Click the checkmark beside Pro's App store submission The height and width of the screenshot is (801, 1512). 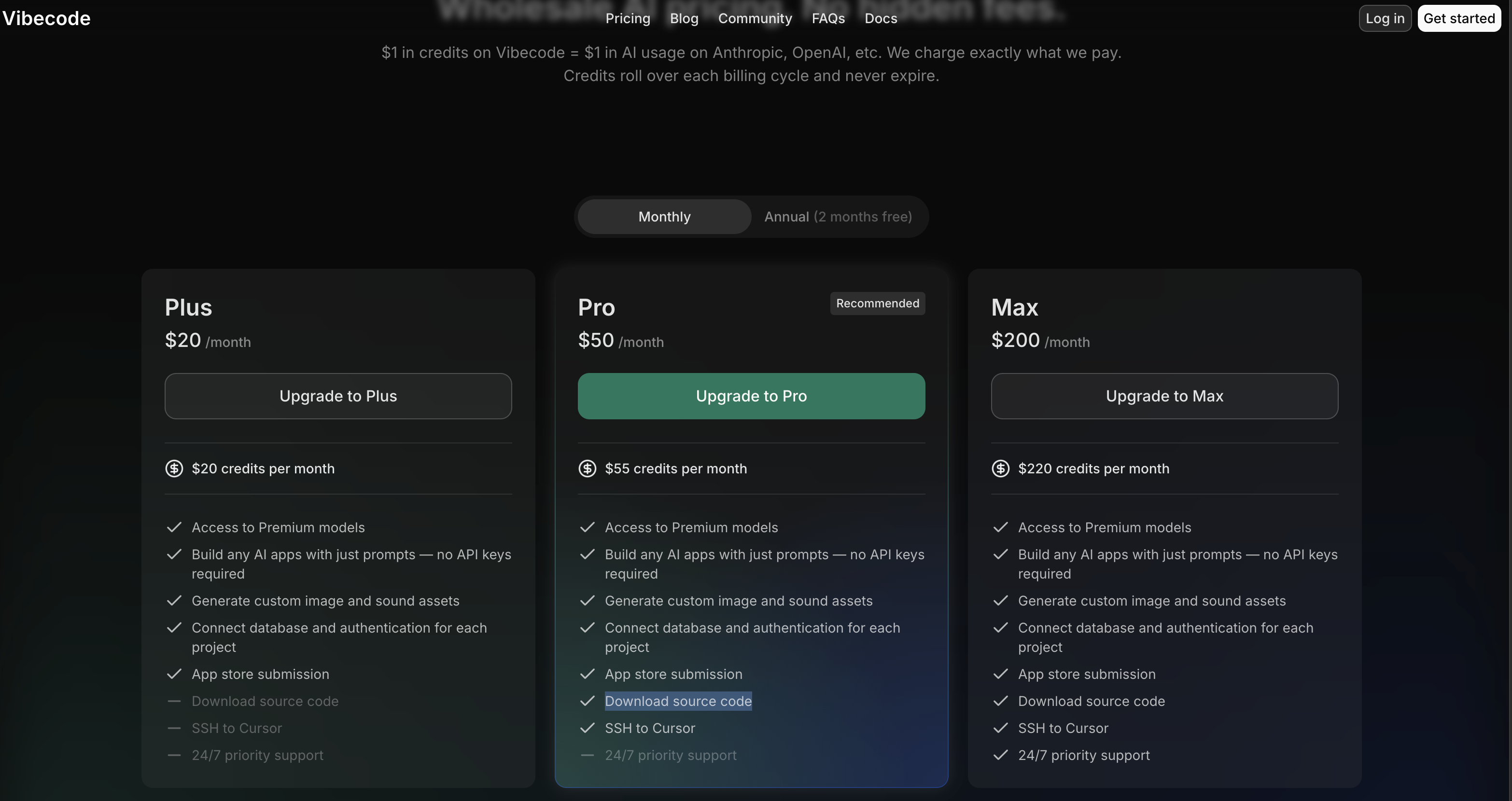point(588,674)
